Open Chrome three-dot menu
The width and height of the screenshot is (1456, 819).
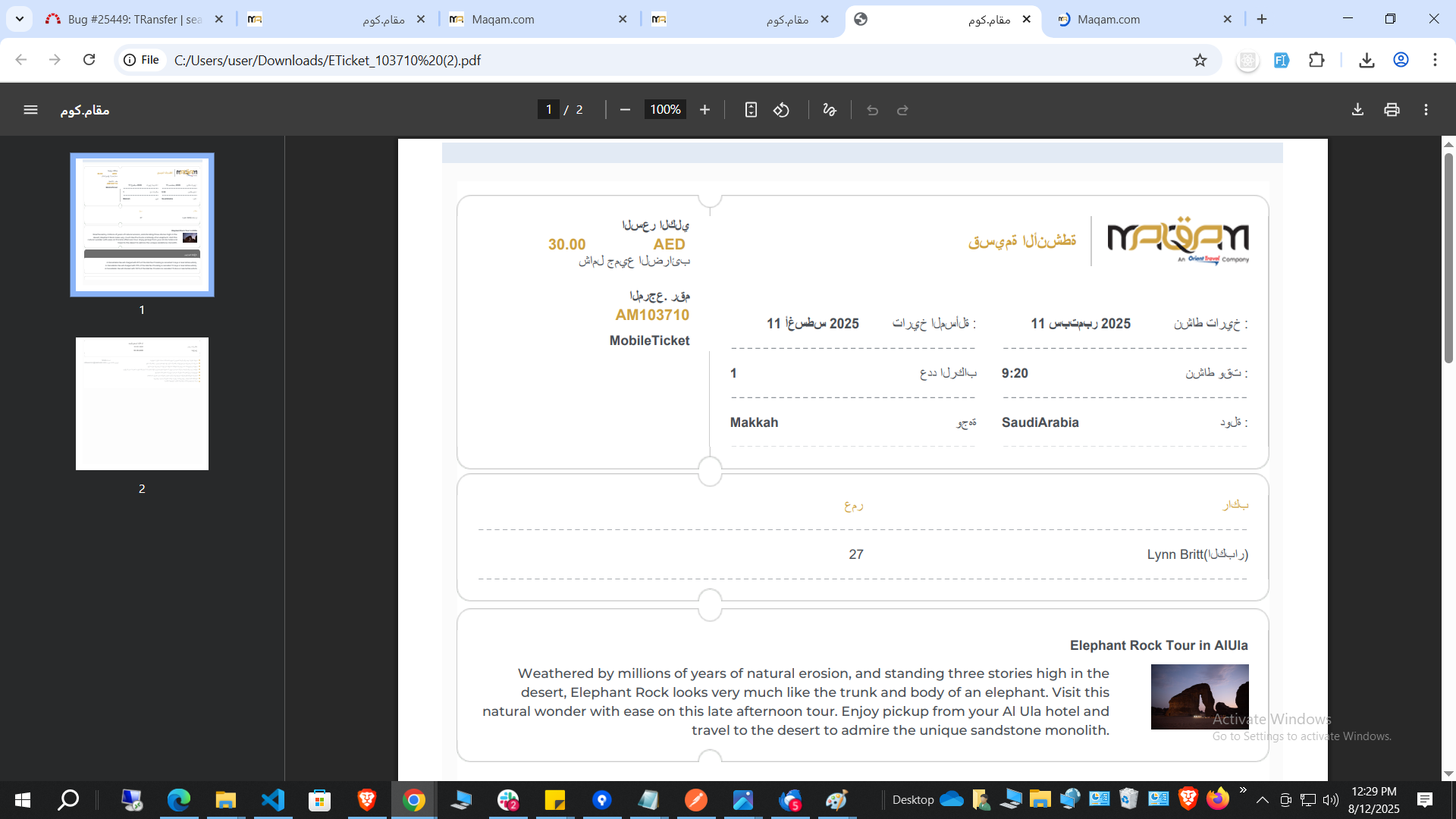tap(1435, 60)
